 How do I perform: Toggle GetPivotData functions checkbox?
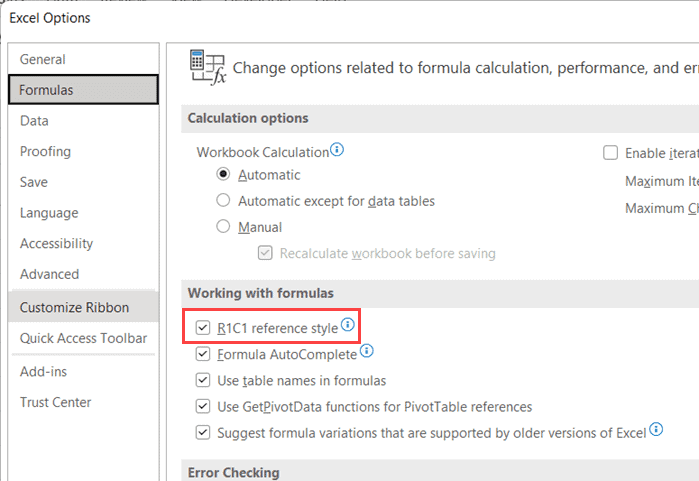[x=204, y=406]
